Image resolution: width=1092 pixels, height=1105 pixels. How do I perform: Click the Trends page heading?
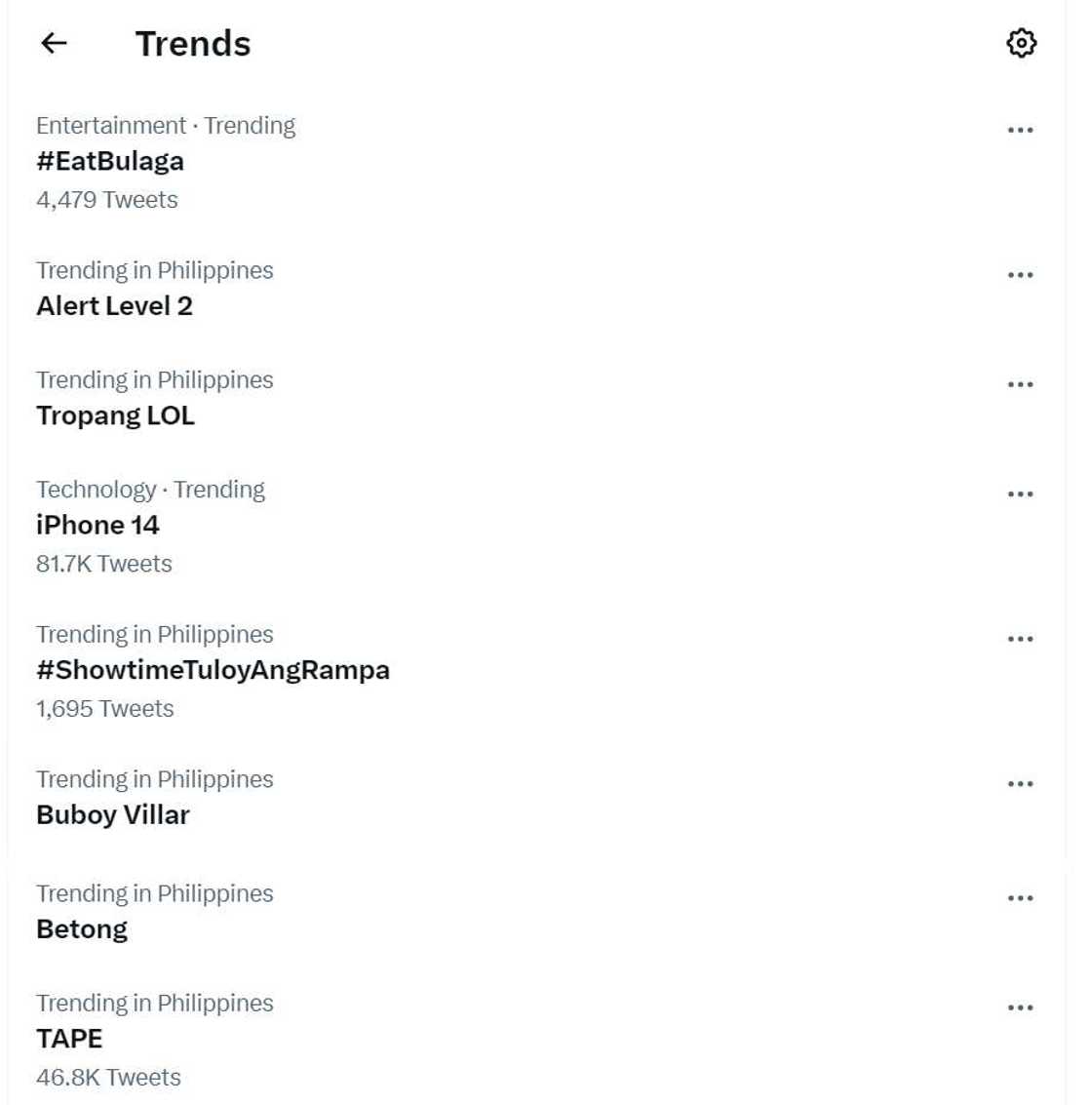click(193, 44)
